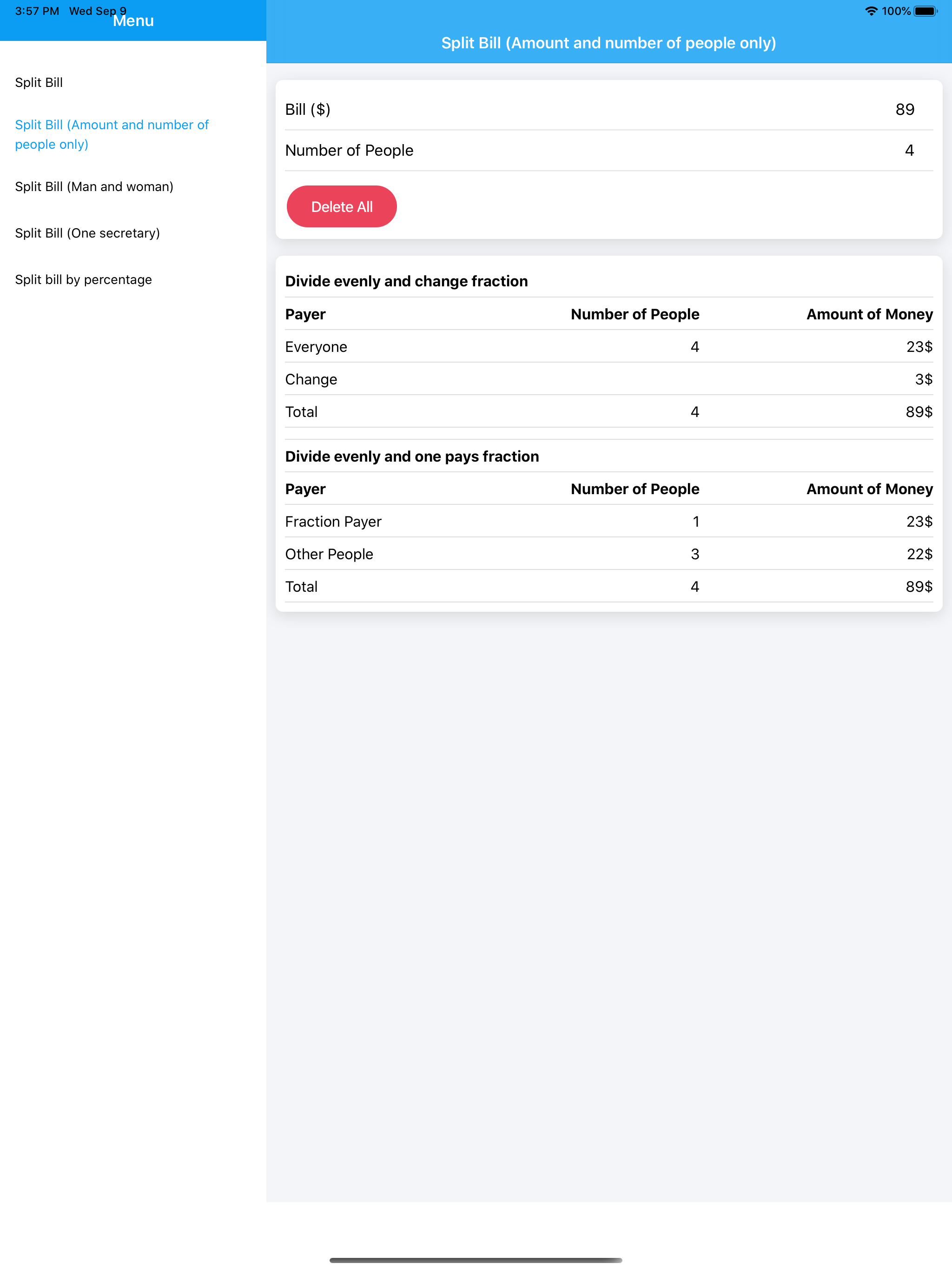Tap the 3:57 PM clock in status bar

(x=37, y=12)
